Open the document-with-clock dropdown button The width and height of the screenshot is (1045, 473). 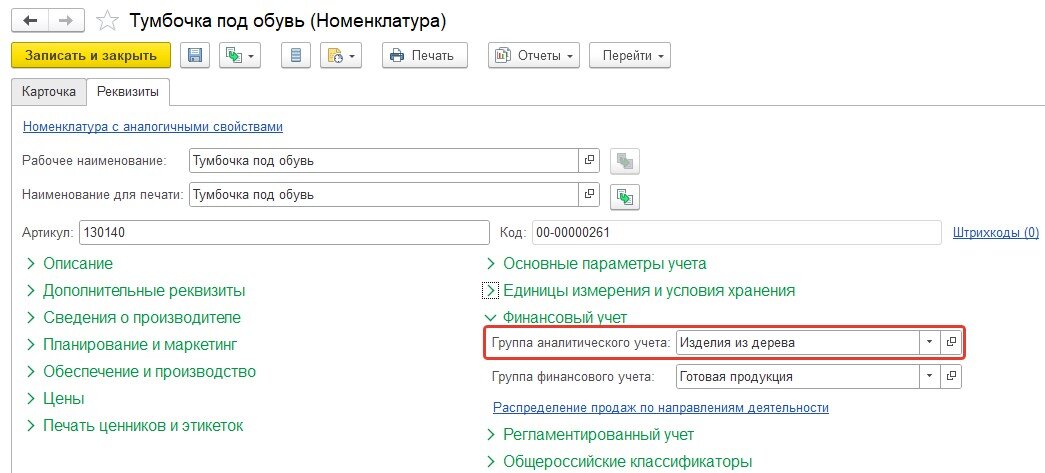(341, 56)
